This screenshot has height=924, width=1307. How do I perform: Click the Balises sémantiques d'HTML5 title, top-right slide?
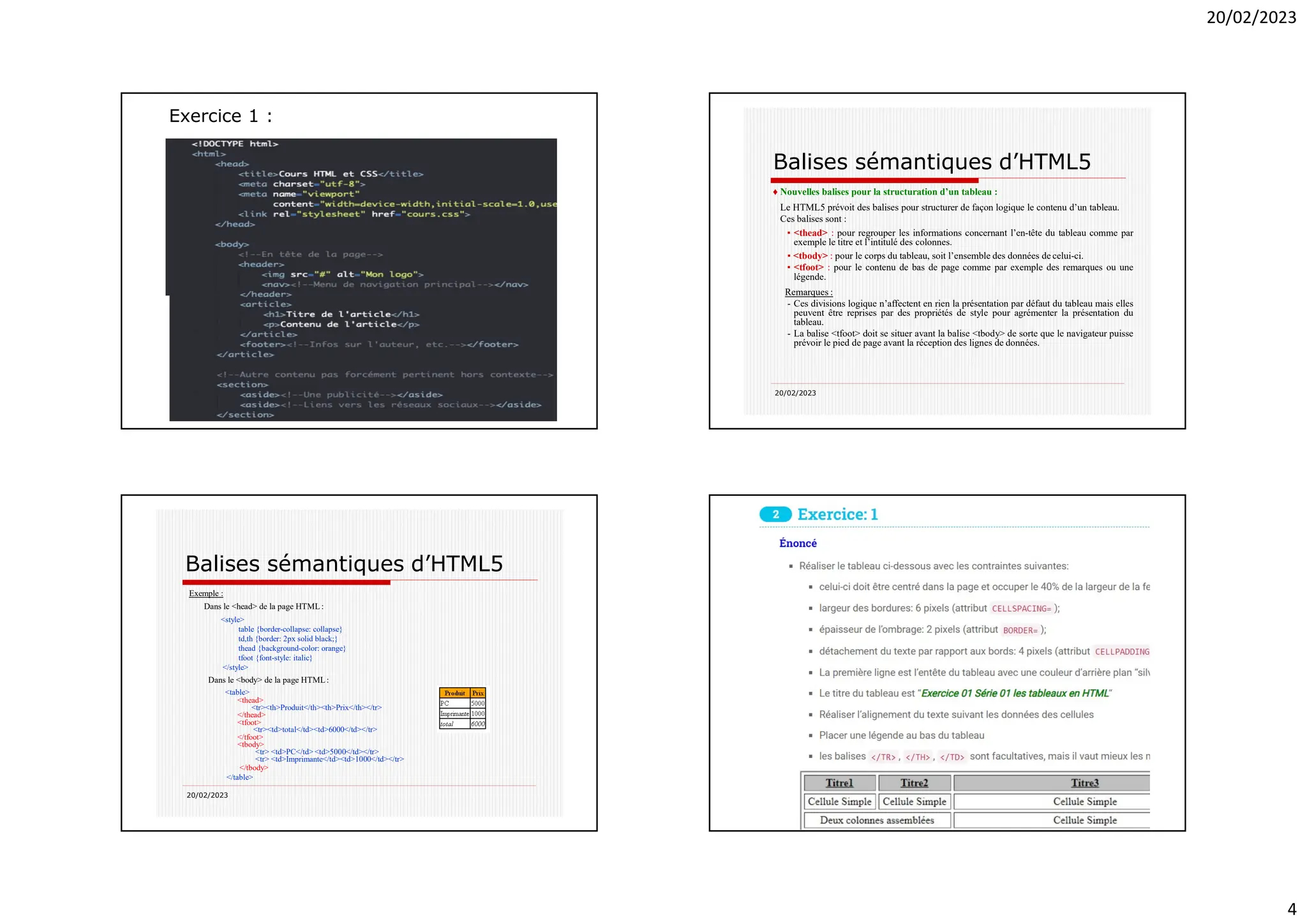pos(932,162)
